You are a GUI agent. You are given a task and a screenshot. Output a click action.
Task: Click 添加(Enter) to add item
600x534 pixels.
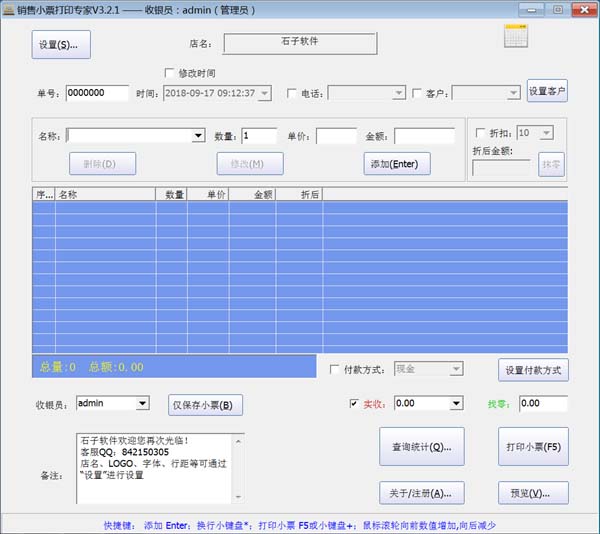(x=397, y=164)
